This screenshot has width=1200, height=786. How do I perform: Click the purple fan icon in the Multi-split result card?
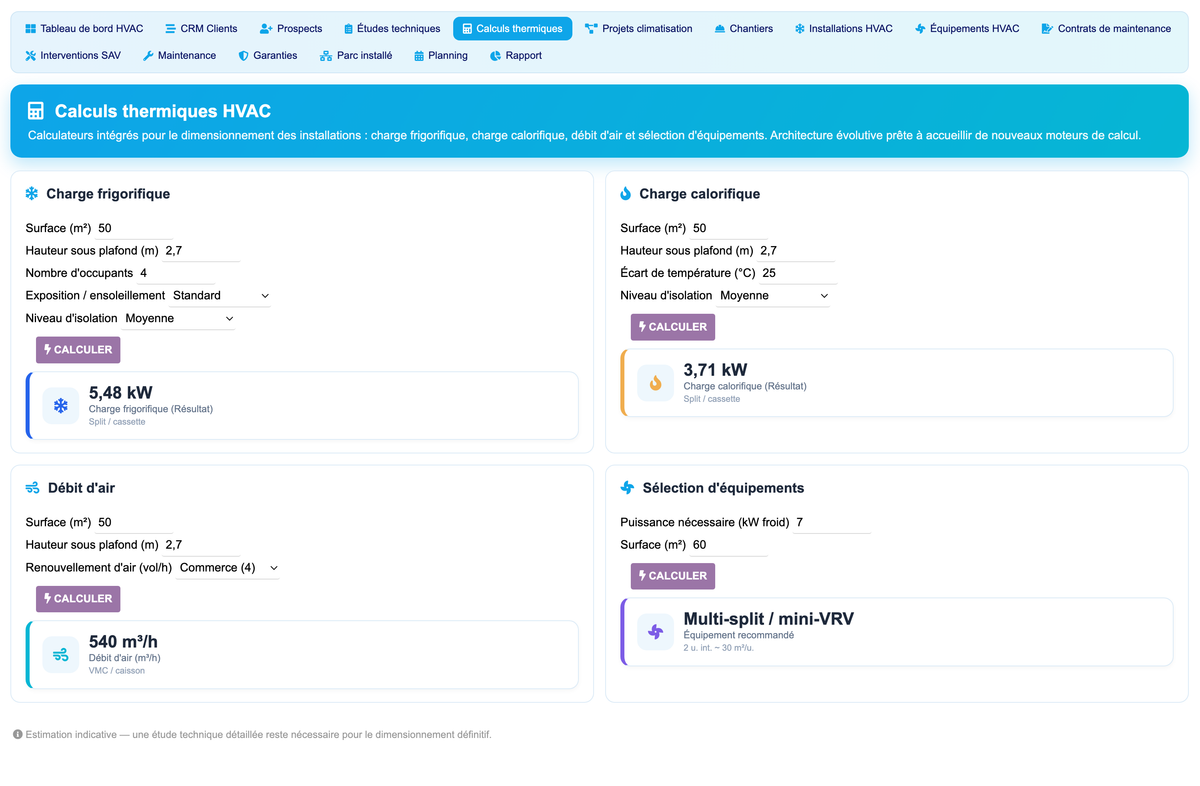(x=656, y=632)
